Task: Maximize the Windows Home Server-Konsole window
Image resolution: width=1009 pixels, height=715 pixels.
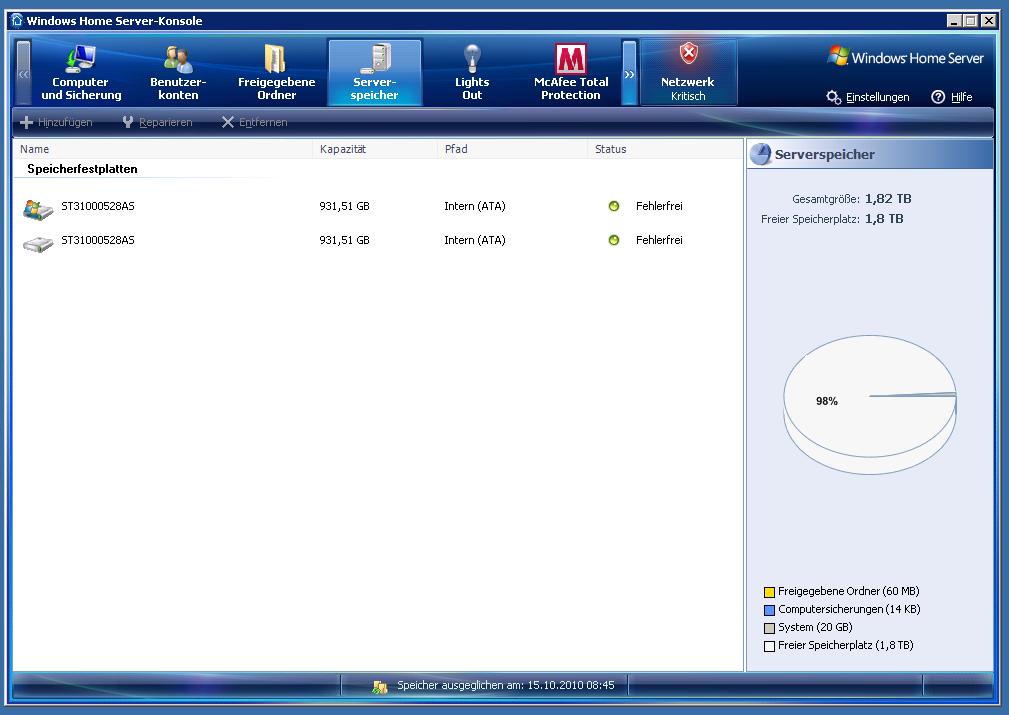Action: (971, 21)
